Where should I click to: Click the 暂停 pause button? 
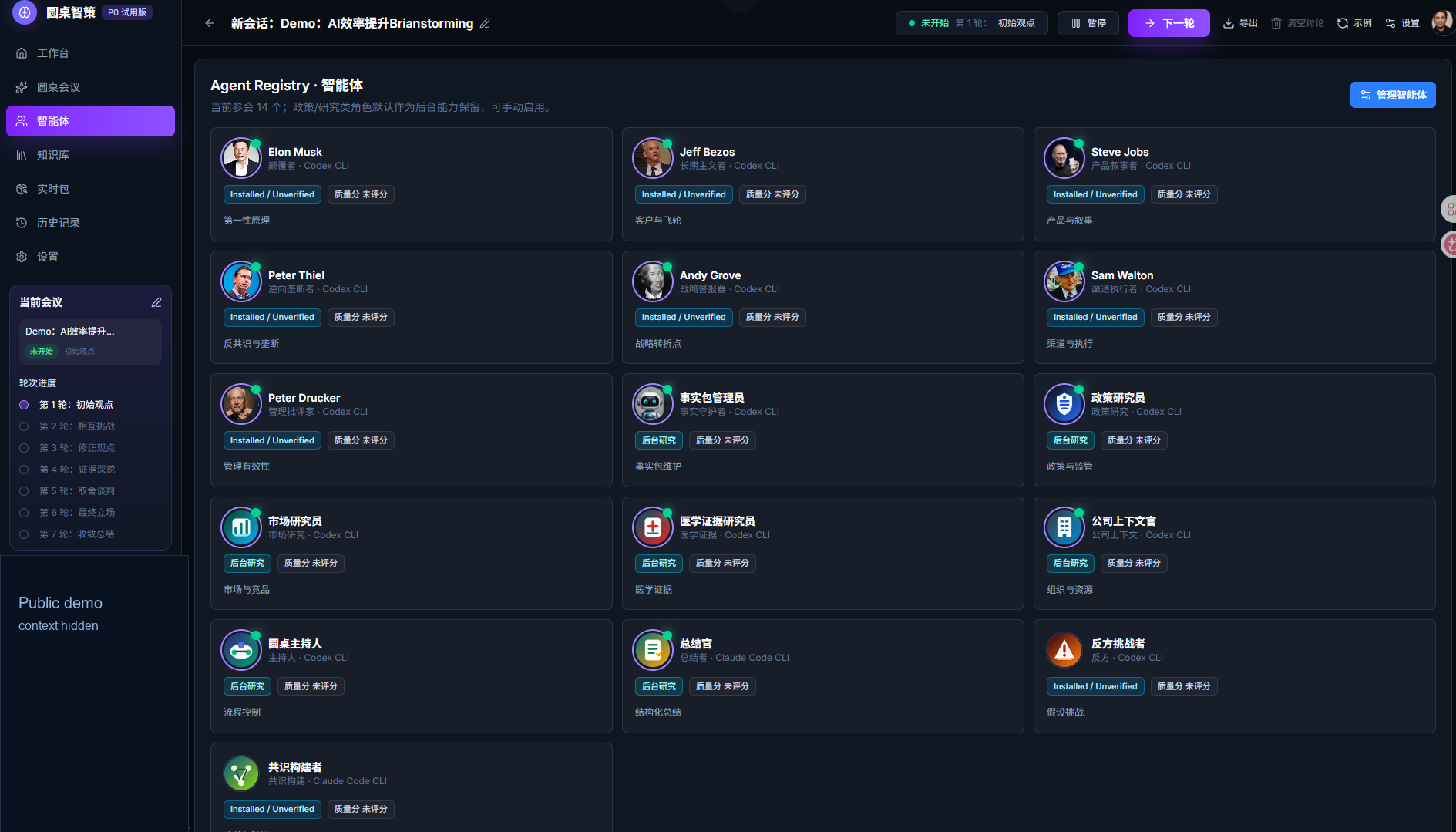(x=1088, y=23)
